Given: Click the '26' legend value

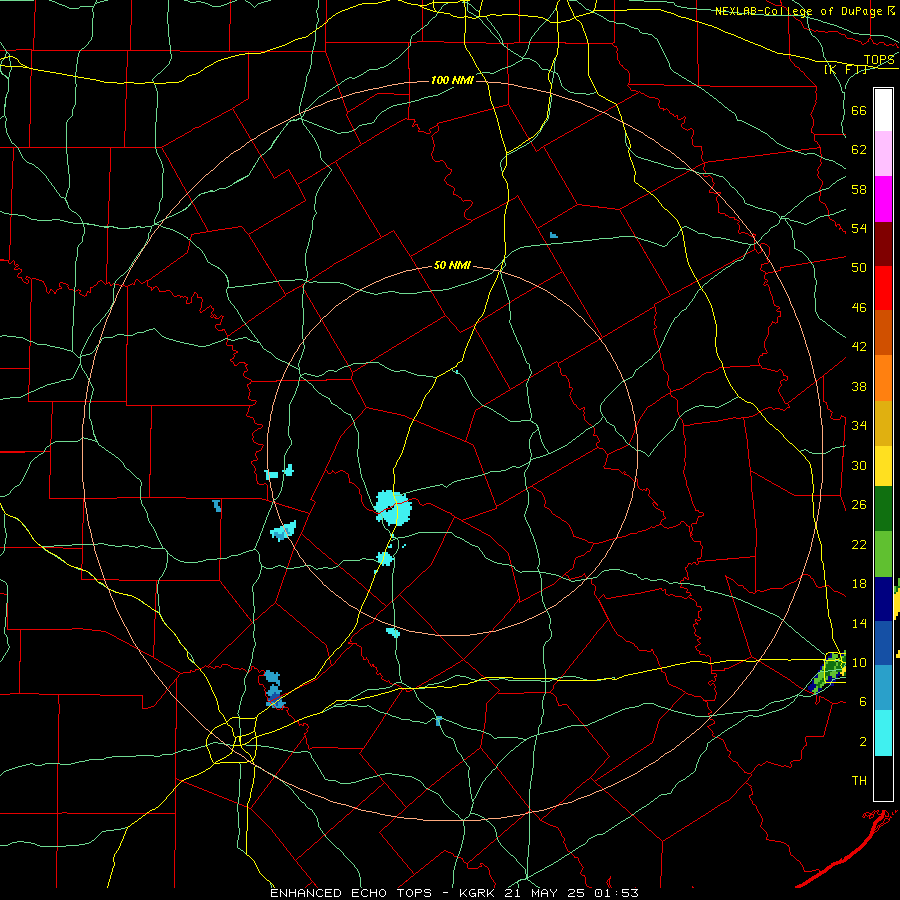Looking at the screenshot, I should pyautogui.click(x=859, y=505).
